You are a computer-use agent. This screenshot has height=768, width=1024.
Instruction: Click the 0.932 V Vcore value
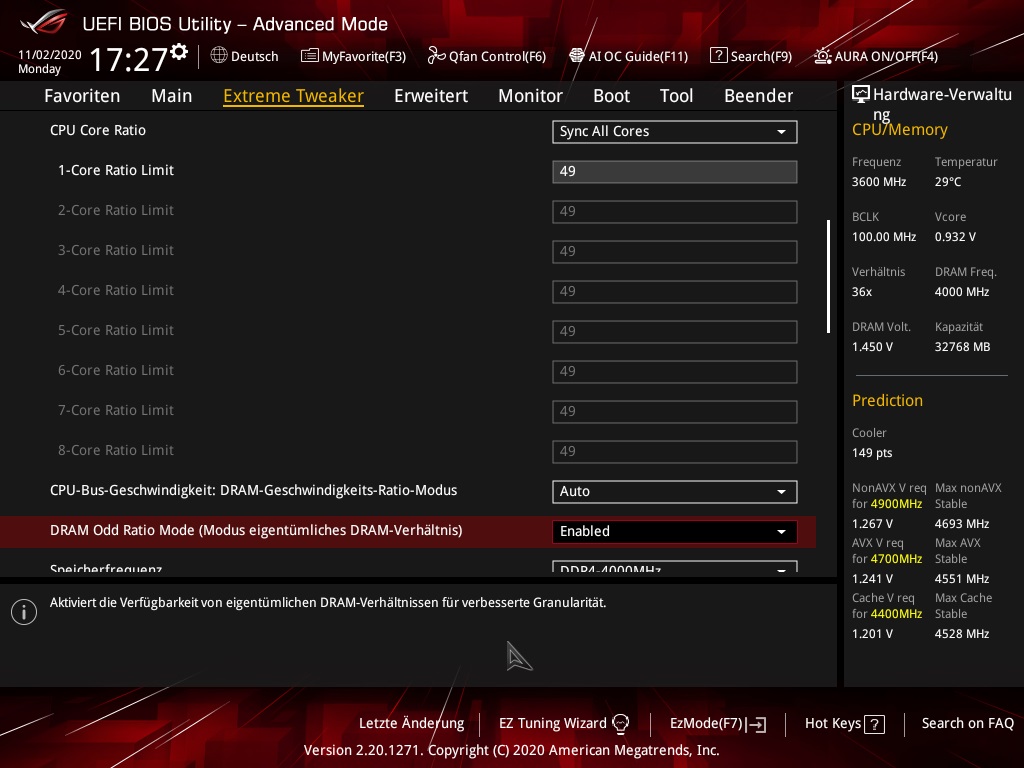click(955, 237)
